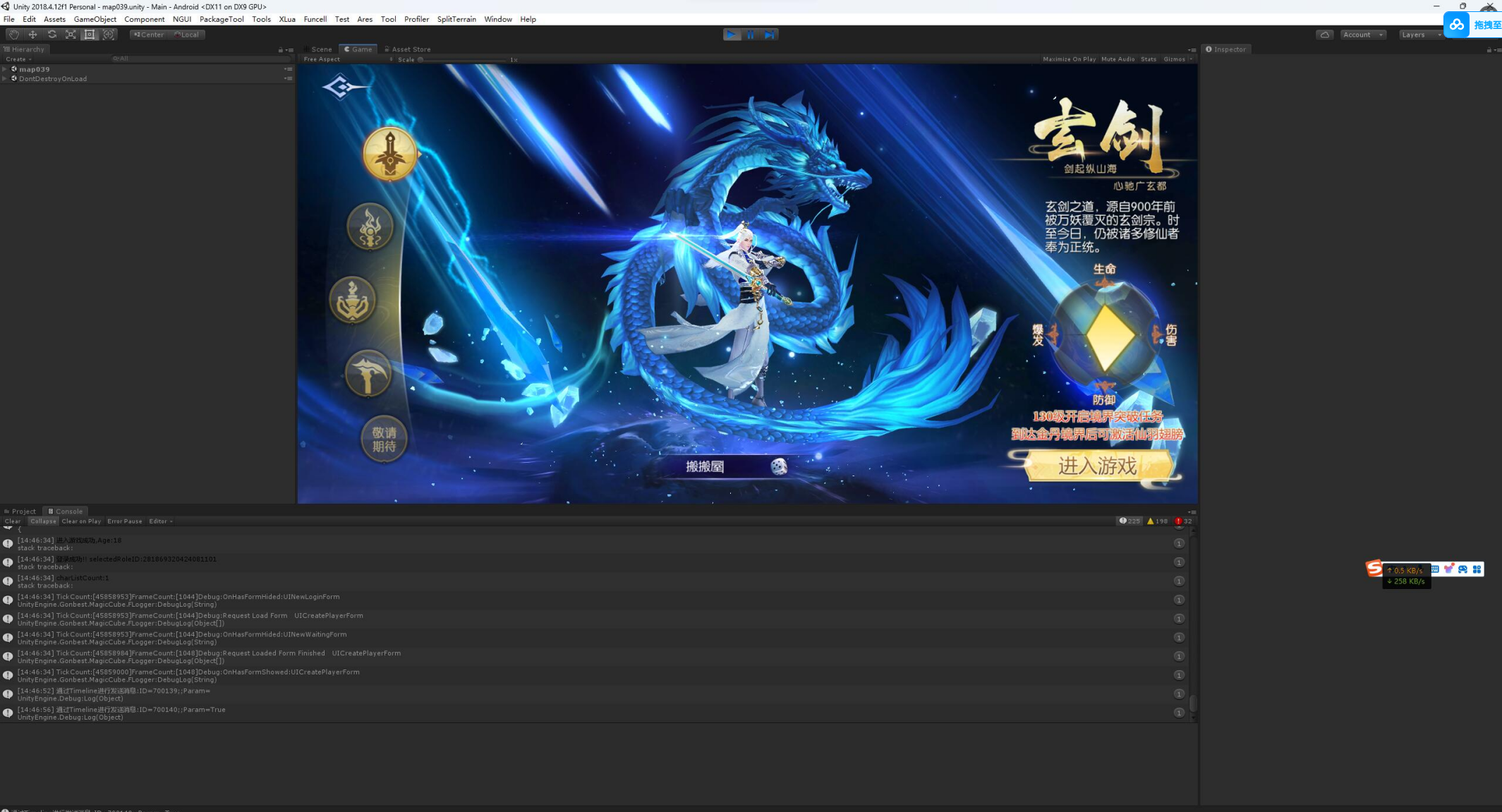Image resolution: width=1502 pixels, height=812 pixels.
Task: Select the Scale tool
Action: point(71,35)
